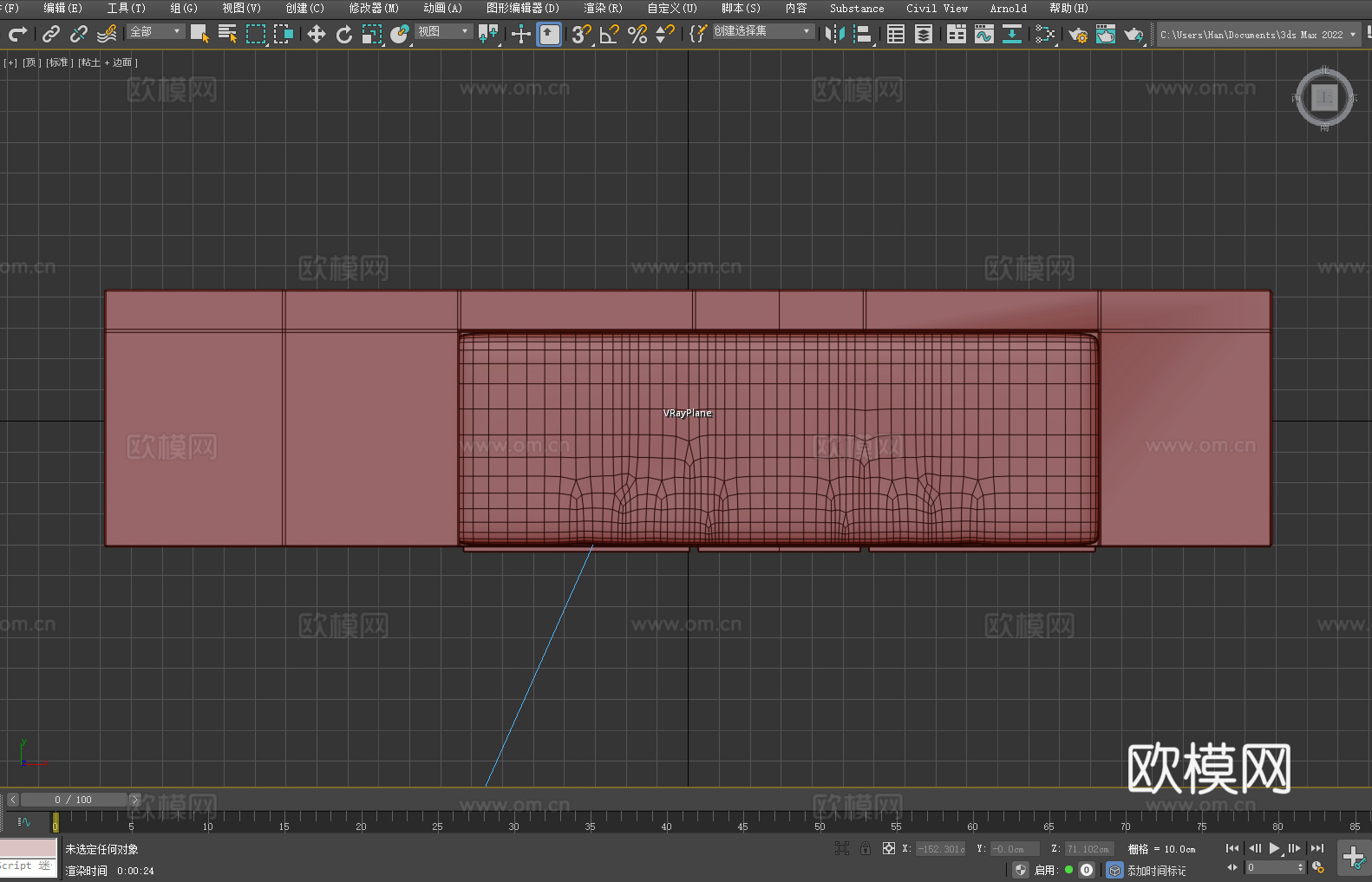Play the animation
Screen dimensions: 1372x882
1274,848
